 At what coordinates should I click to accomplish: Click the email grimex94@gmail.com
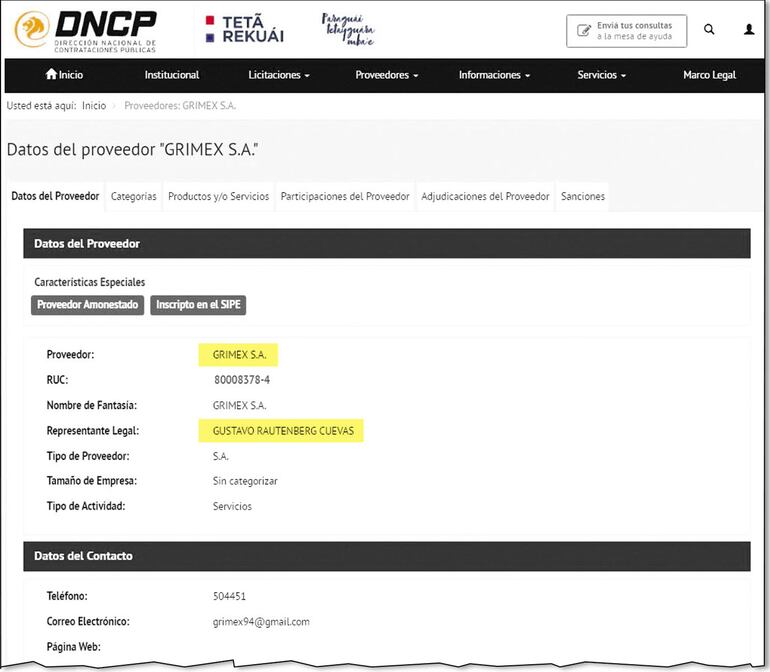click(x=261, y=622)
